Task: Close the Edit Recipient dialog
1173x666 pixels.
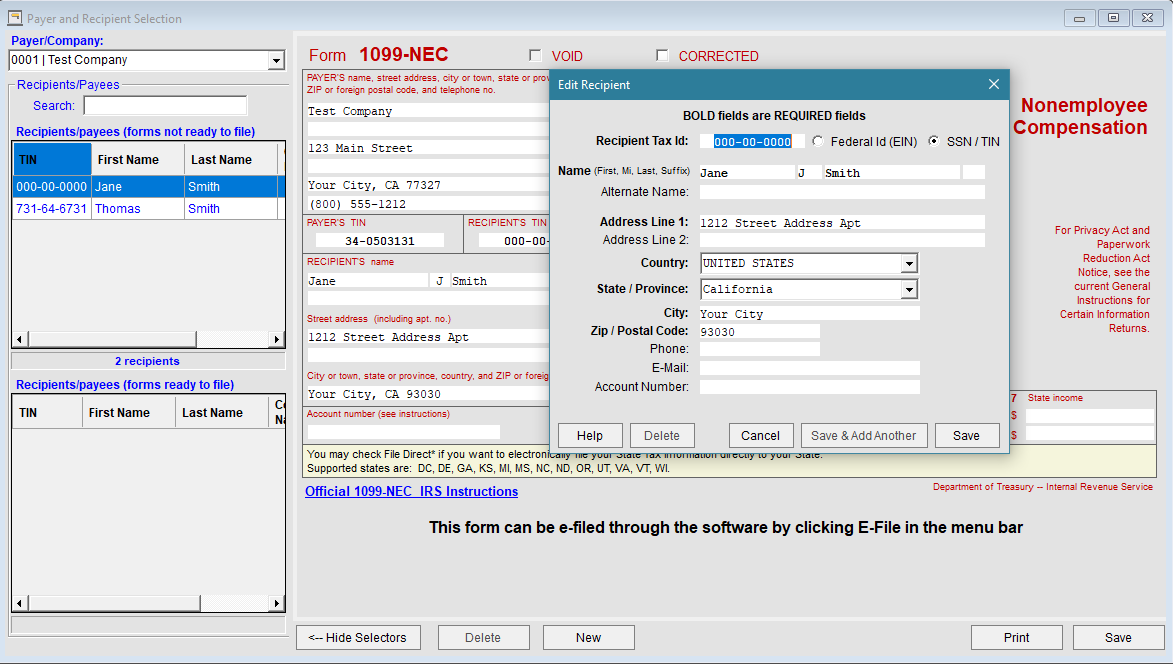Action: [993, 85]
